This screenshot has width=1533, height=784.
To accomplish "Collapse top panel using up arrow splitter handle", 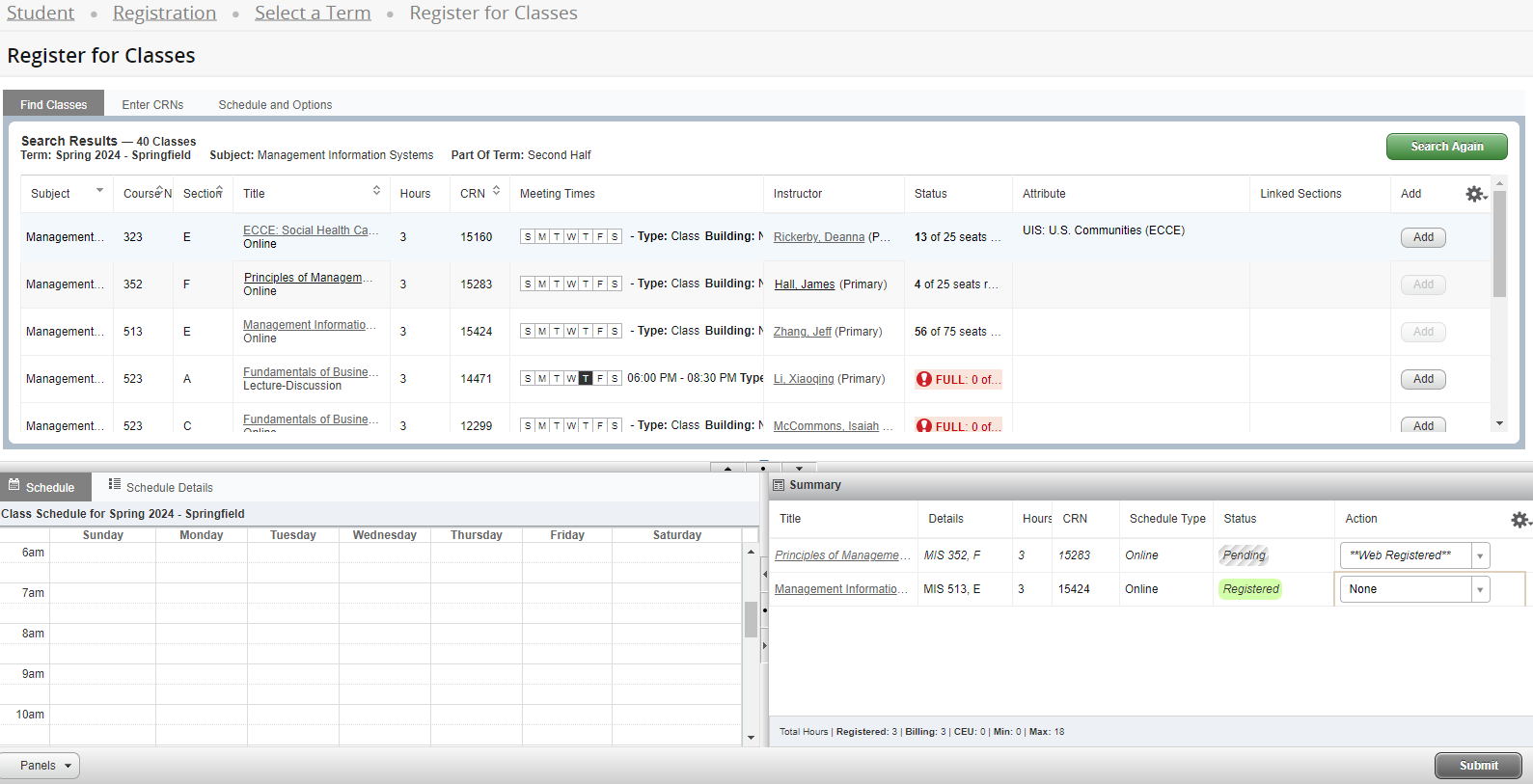I will [727, 468].
